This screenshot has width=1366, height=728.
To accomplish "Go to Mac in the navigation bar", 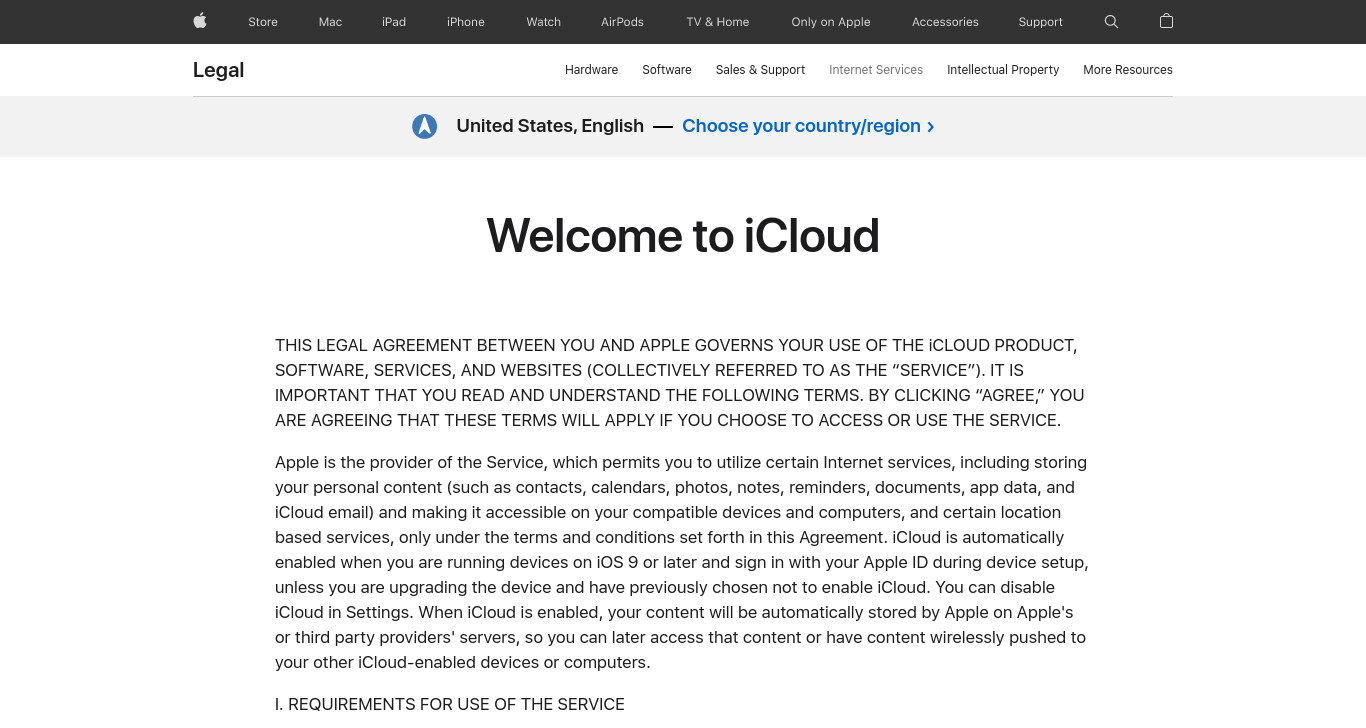I will (330, 22).
